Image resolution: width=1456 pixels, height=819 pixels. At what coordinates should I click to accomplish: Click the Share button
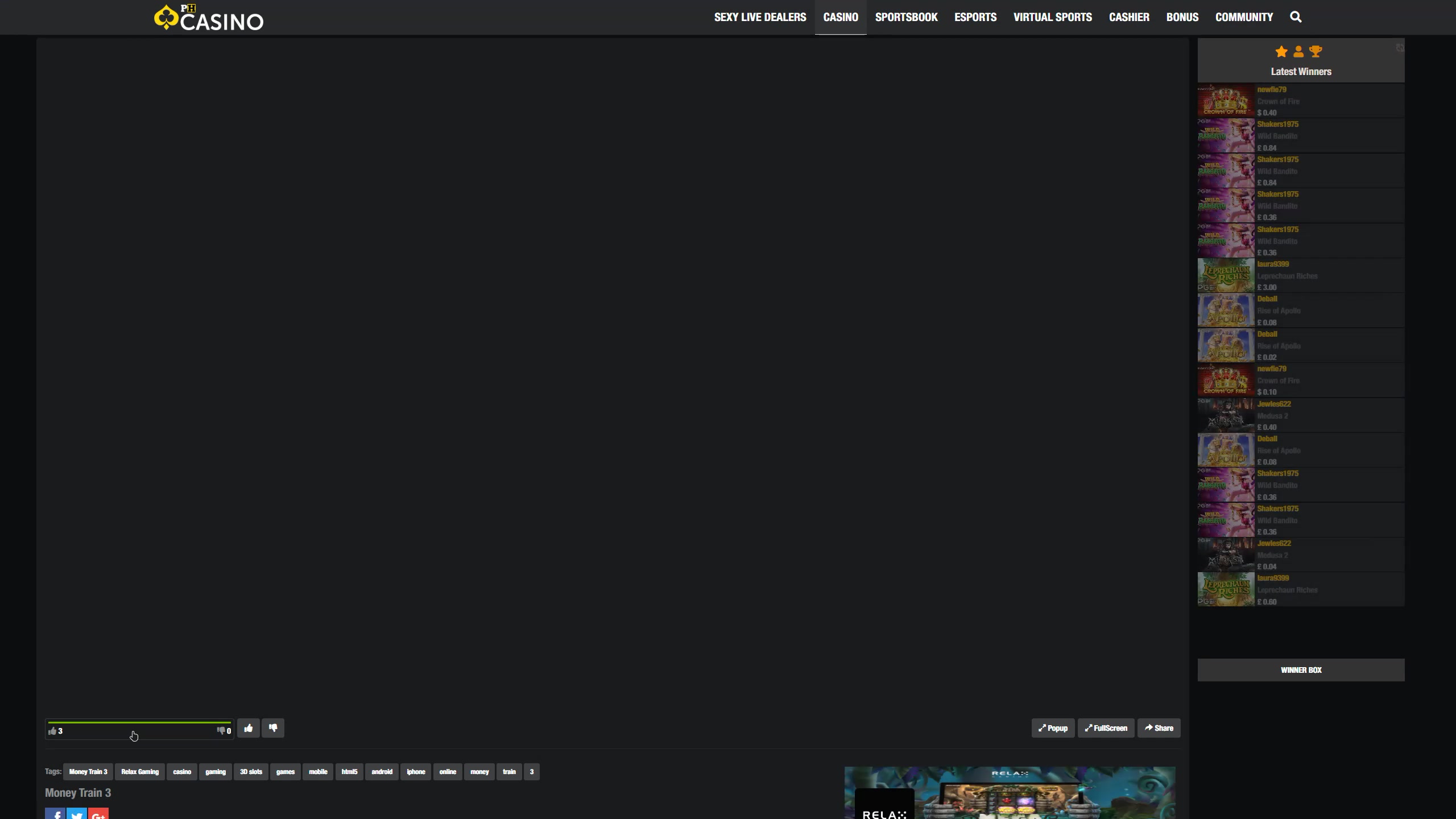[1159, 728]
